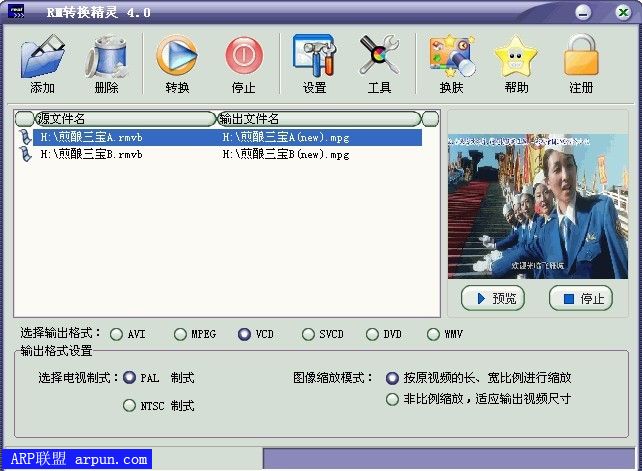Screen dimensions: 642x471
Task: Select SVCD as output format
Action: point(309,335)
